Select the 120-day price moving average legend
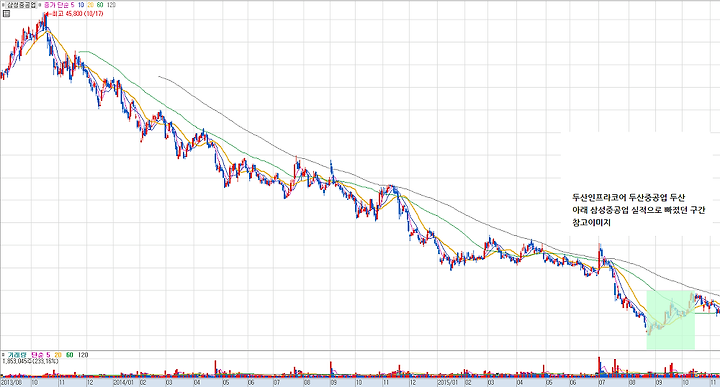This screenshot has width=720, height=387. (x=111, y=5)
